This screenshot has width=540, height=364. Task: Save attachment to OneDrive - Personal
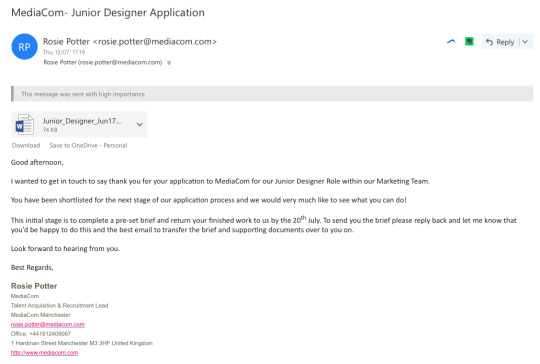pos(89,145)
